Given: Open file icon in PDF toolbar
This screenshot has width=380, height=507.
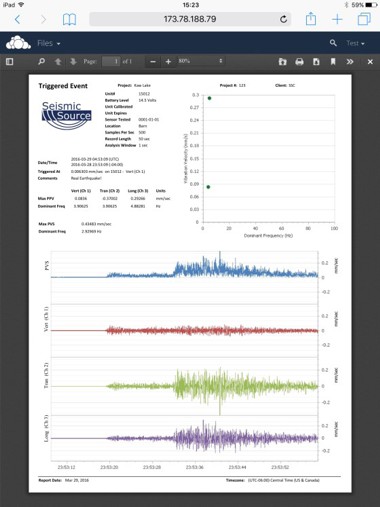Looking at the screenshot, I should (x=282, y=62).
